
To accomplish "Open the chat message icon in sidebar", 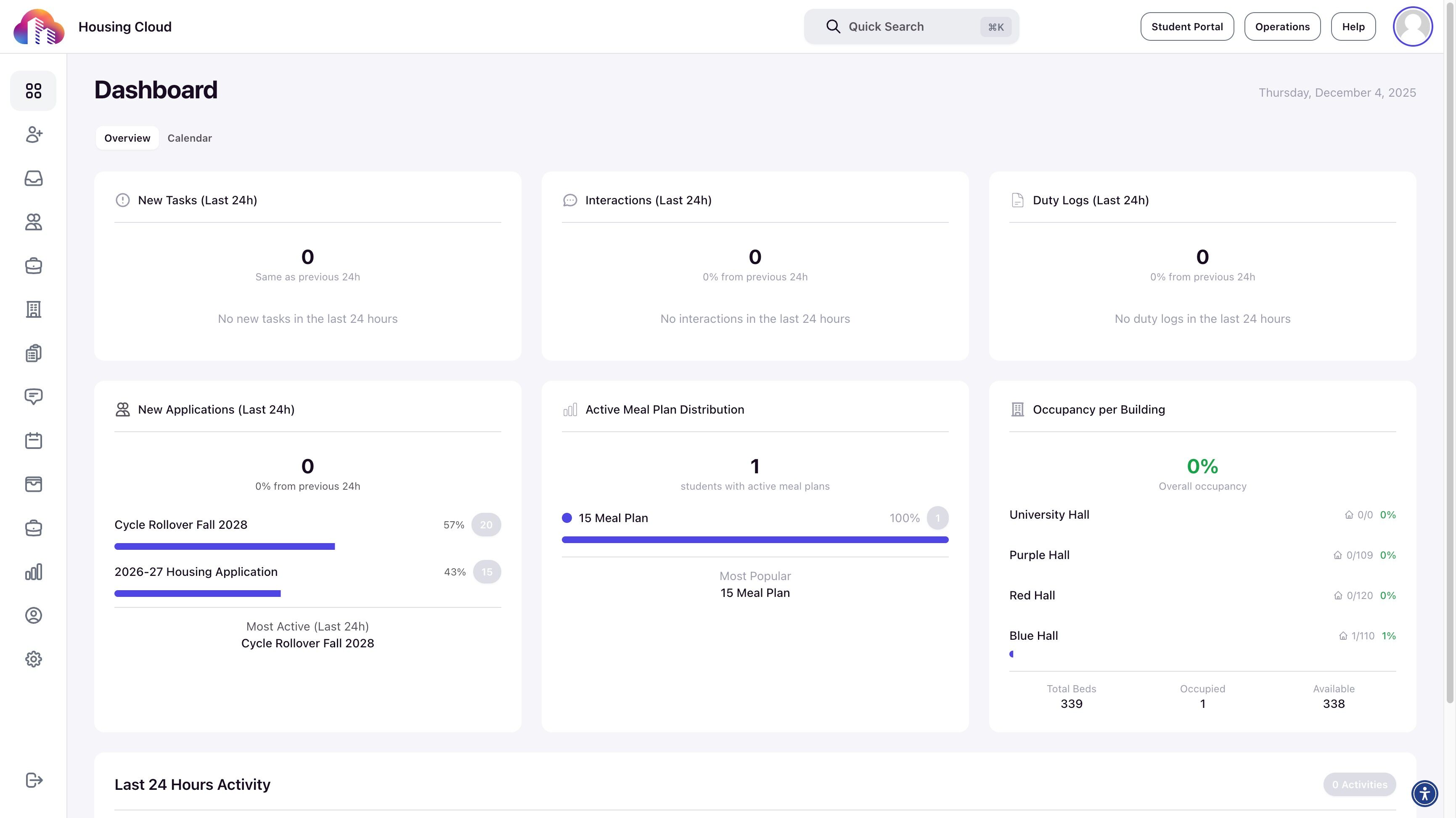I will pyautogui.click(x=33, y=396).
